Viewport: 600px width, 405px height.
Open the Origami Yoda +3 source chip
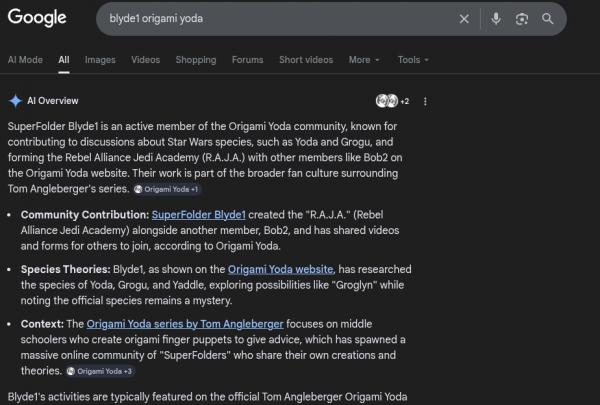100,371
